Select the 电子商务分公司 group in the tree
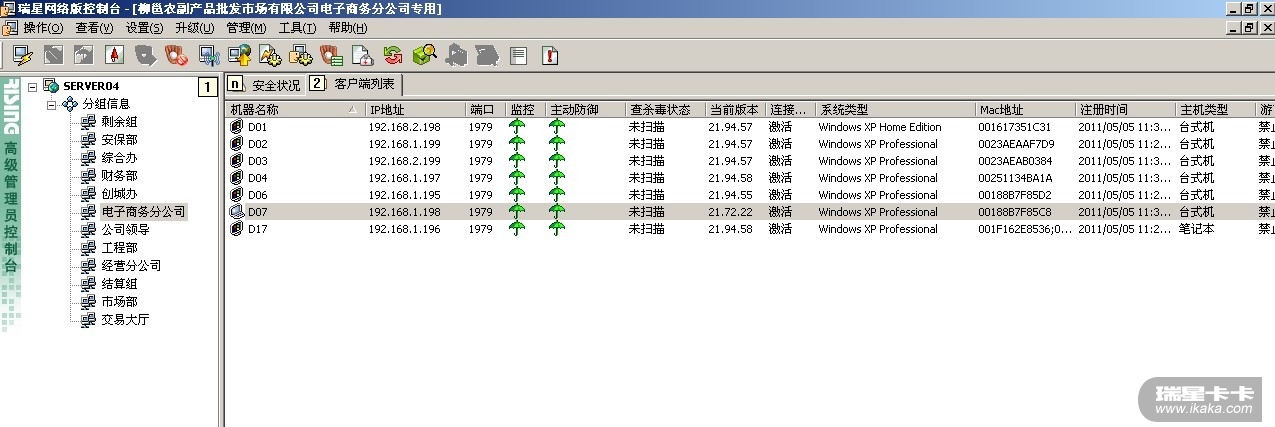1275x427 pixels. click(x=143, y=212)
